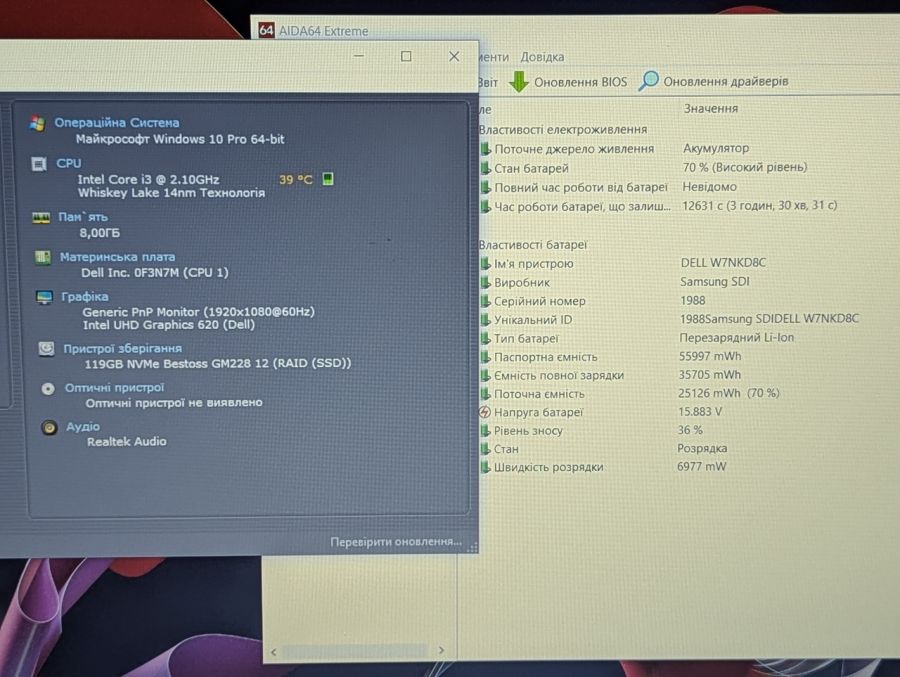
Task: Open the Довідка menu in AIDA64
Action: (x=542, y=57)
